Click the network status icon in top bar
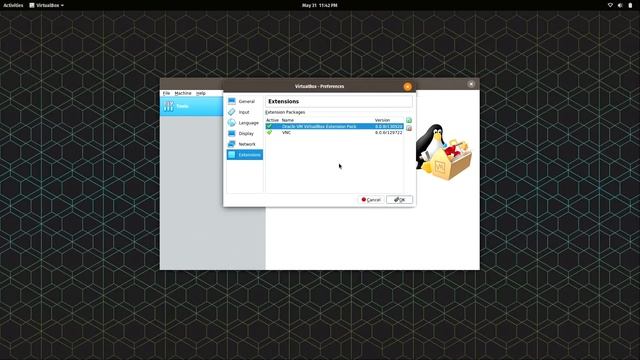 [610, 5]
